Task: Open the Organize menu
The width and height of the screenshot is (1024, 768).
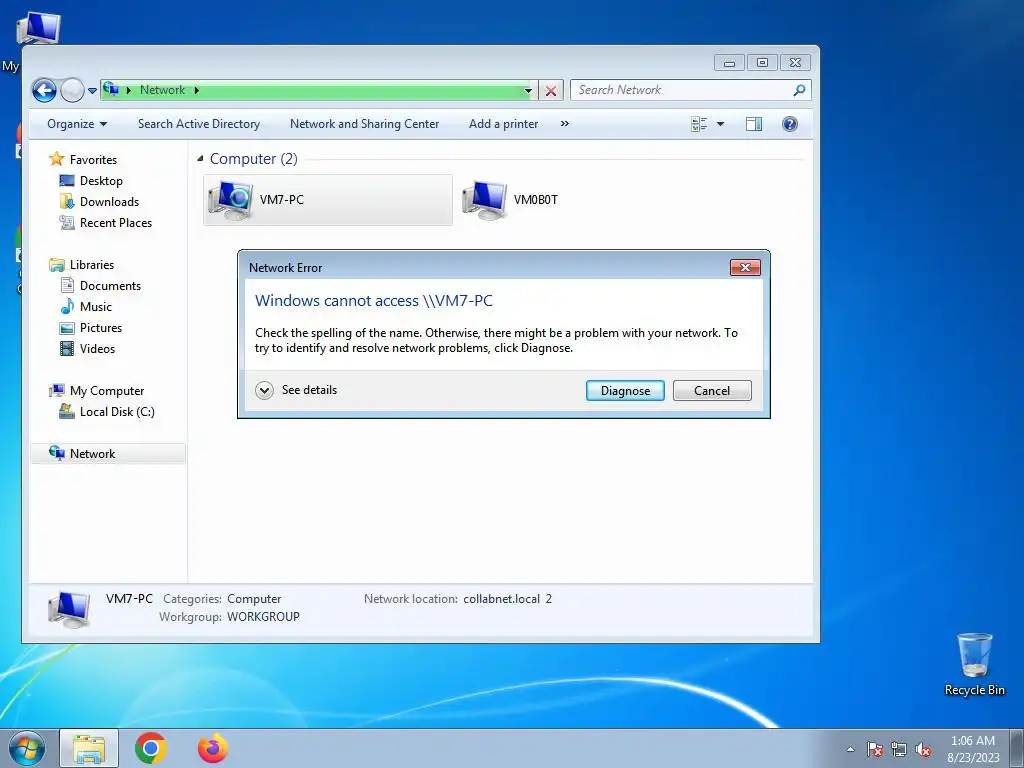Action: (77, 124)
